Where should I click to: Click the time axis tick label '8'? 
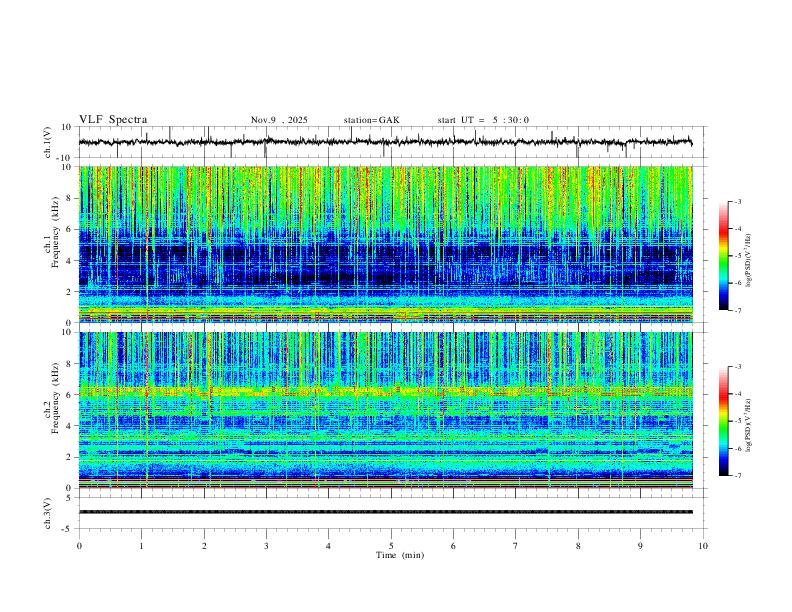click(578, 546)
